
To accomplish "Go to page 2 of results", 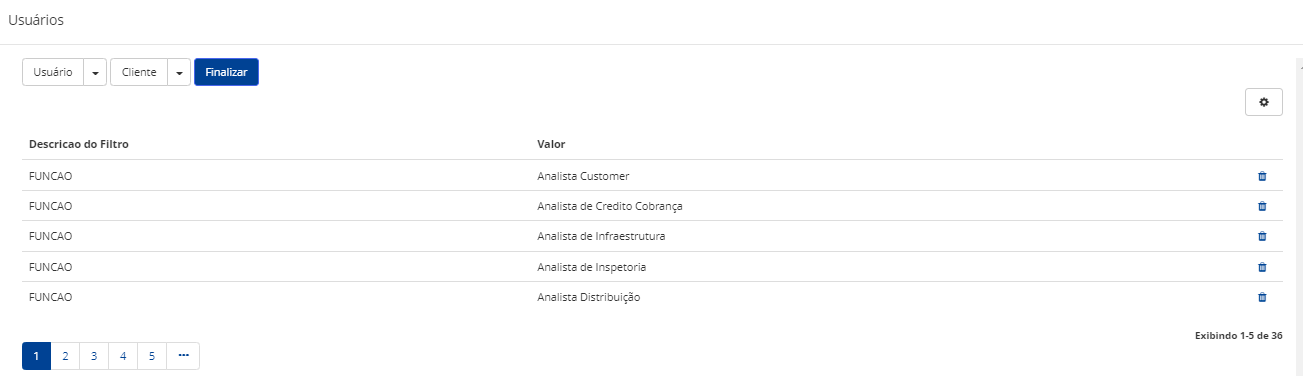I will tap(65, 356).
